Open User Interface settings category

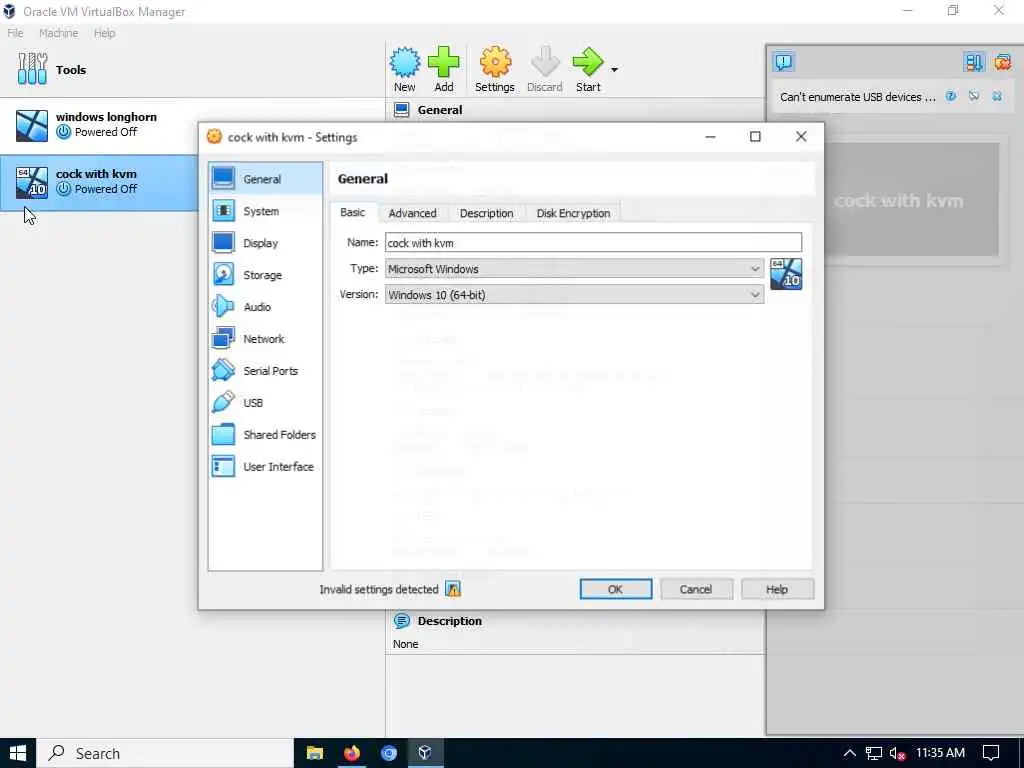[x=265, y=467]
